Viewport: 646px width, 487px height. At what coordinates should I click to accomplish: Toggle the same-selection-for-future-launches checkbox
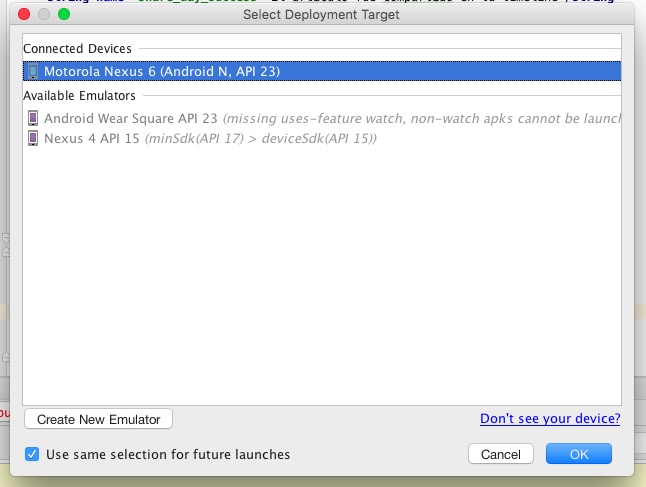(33, 454)
